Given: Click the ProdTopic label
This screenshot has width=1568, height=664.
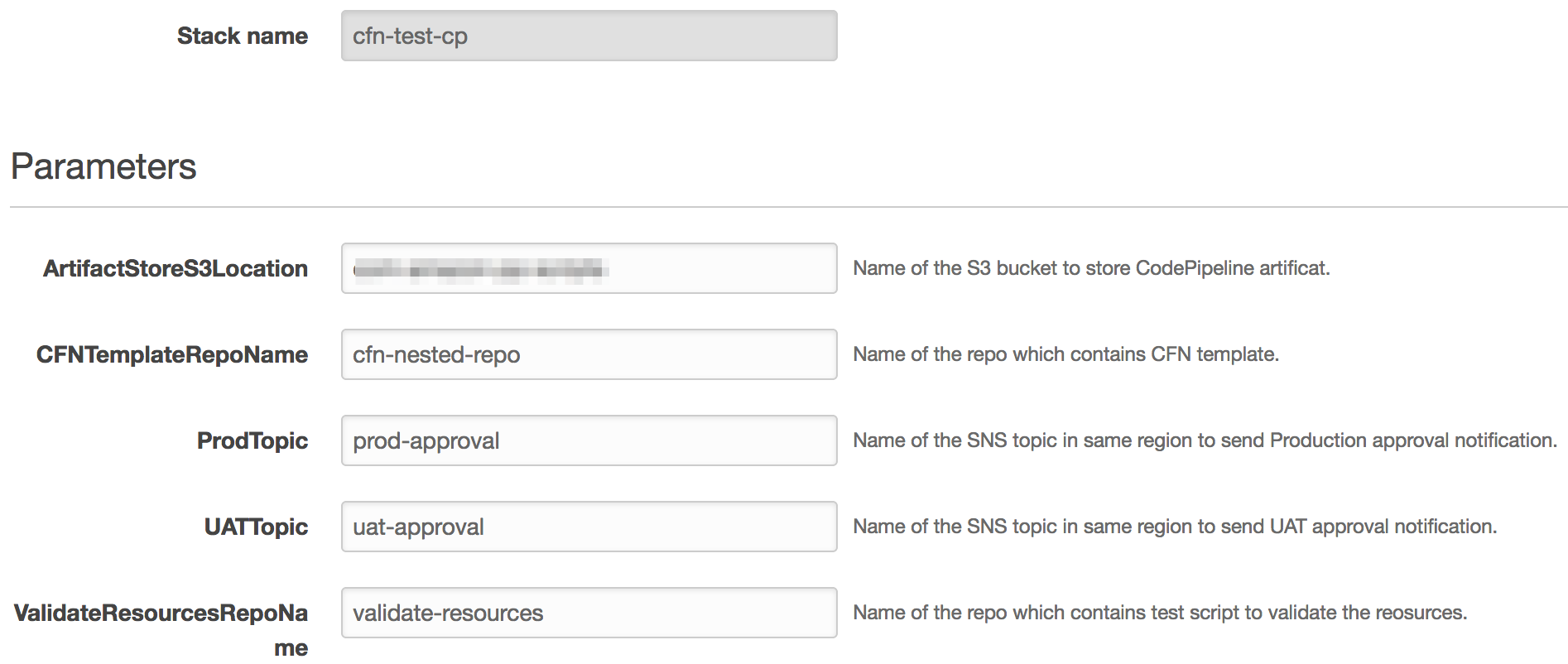Looking at the screenshot, I should [252, 440].
